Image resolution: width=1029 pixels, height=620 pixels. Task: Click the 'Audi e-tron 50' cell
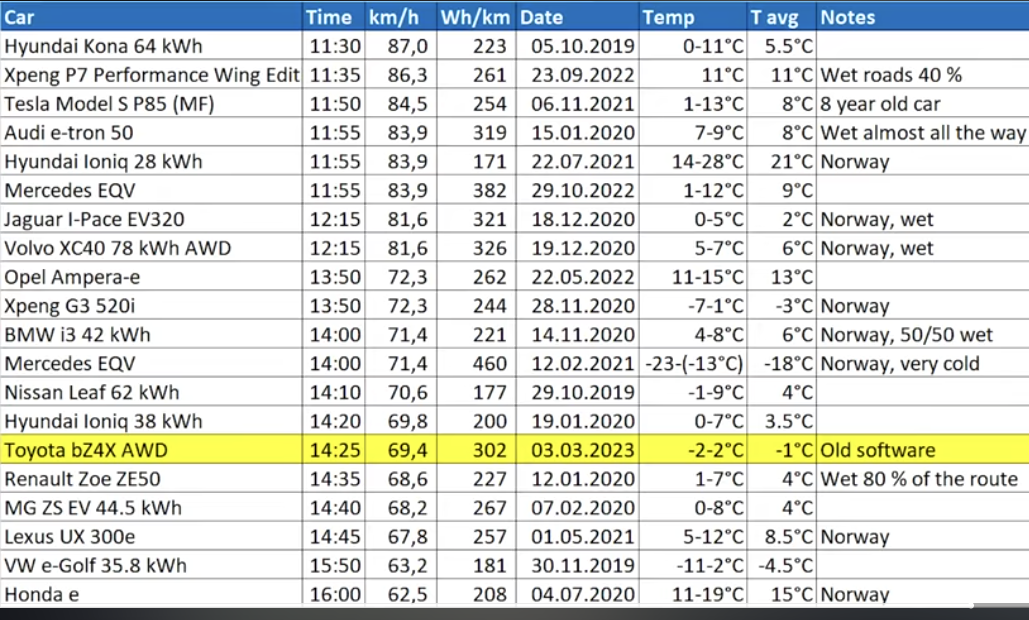[152, 133]
